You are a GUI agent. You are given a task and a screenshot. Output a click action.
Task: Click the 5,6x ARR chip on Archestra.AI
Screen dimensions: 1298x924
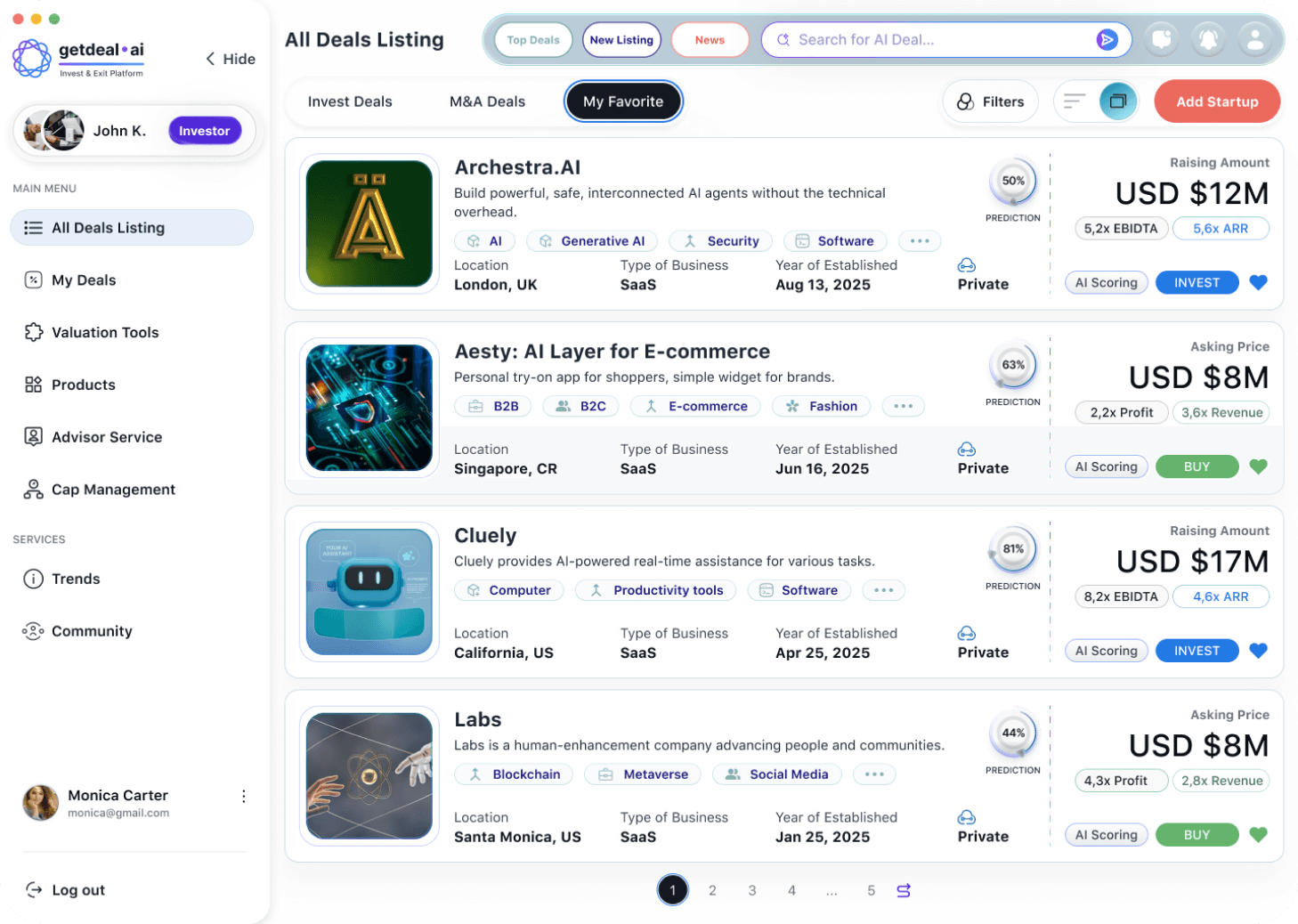click(x=1221, y=229)
